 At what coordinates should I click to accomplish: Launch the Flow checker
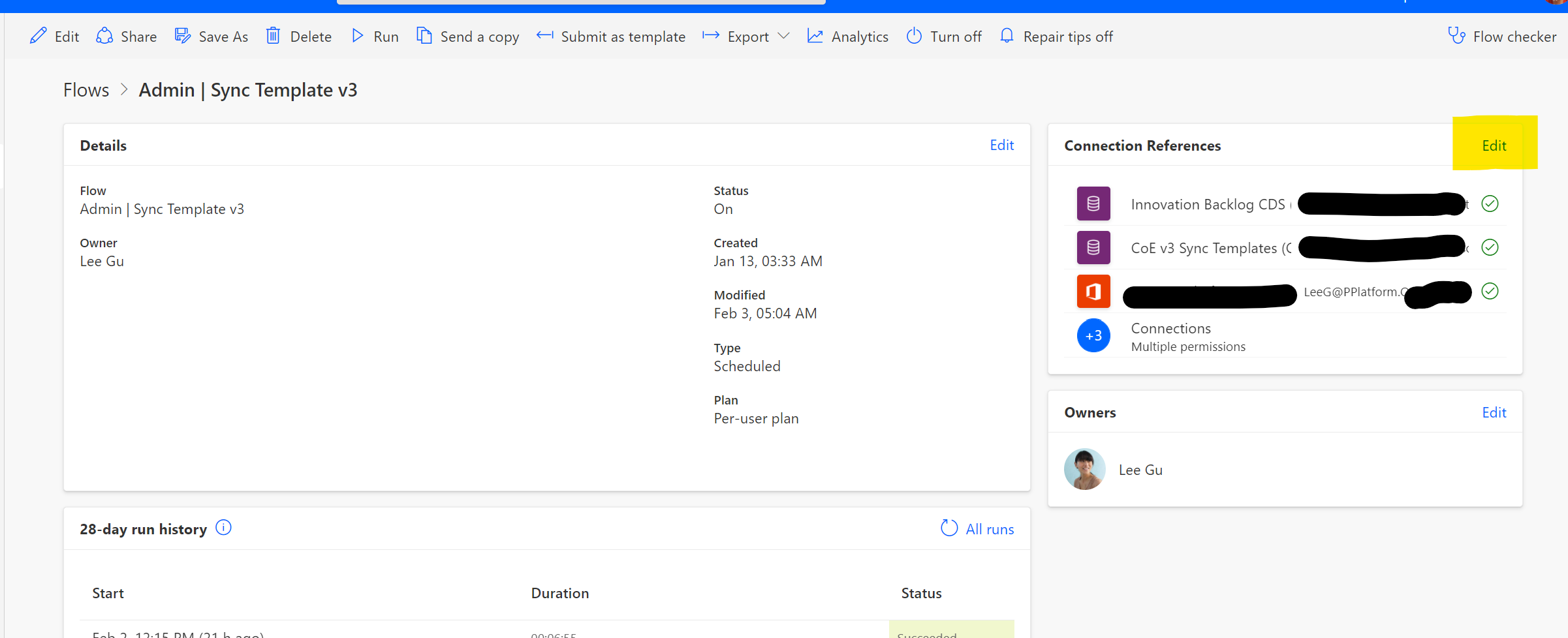(x=1457, y=36)
